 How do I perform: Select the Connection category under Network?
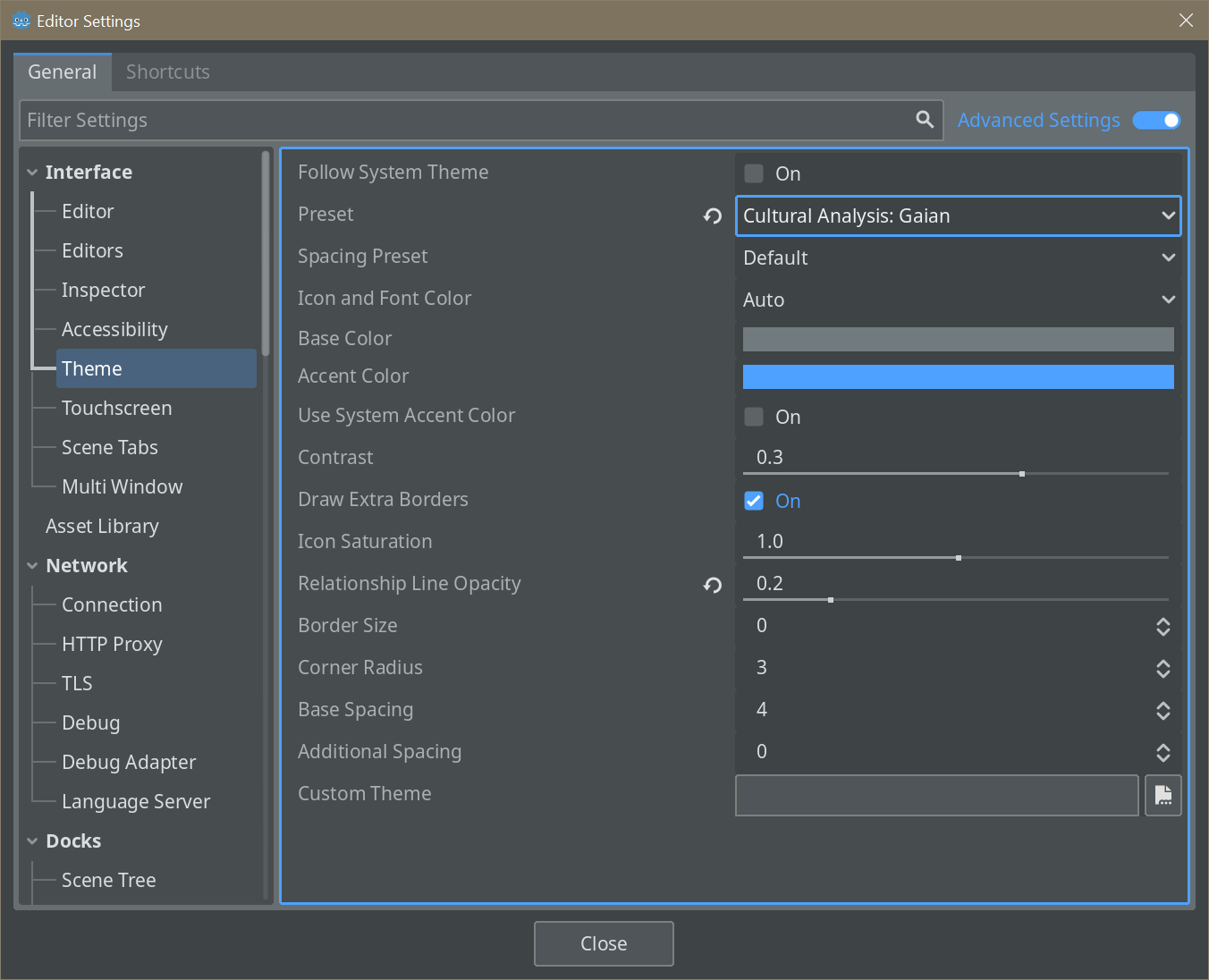pos(112,604)
